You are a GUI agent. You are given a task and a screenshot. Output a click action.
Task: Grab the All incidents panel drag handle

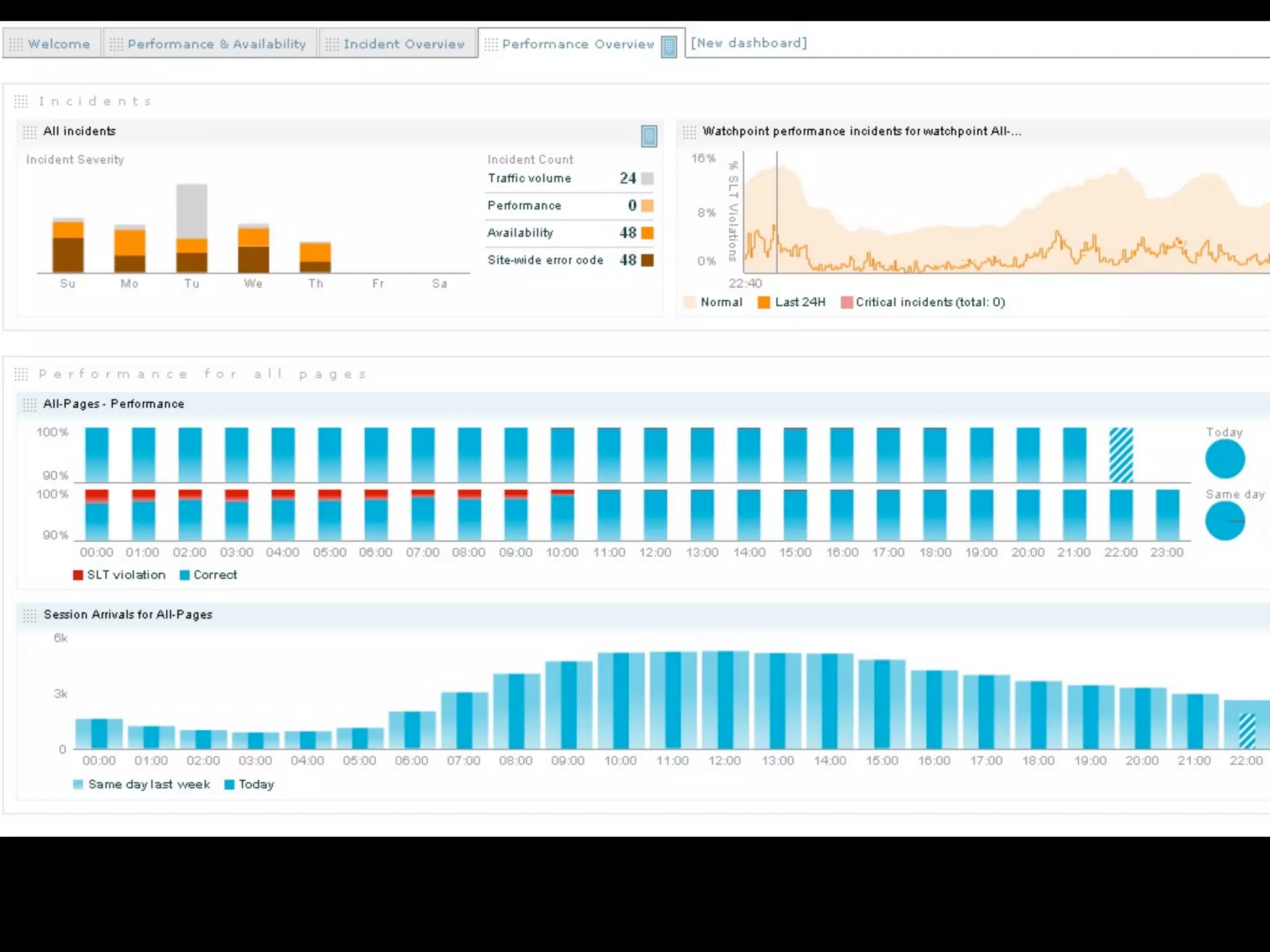(30, 132)
